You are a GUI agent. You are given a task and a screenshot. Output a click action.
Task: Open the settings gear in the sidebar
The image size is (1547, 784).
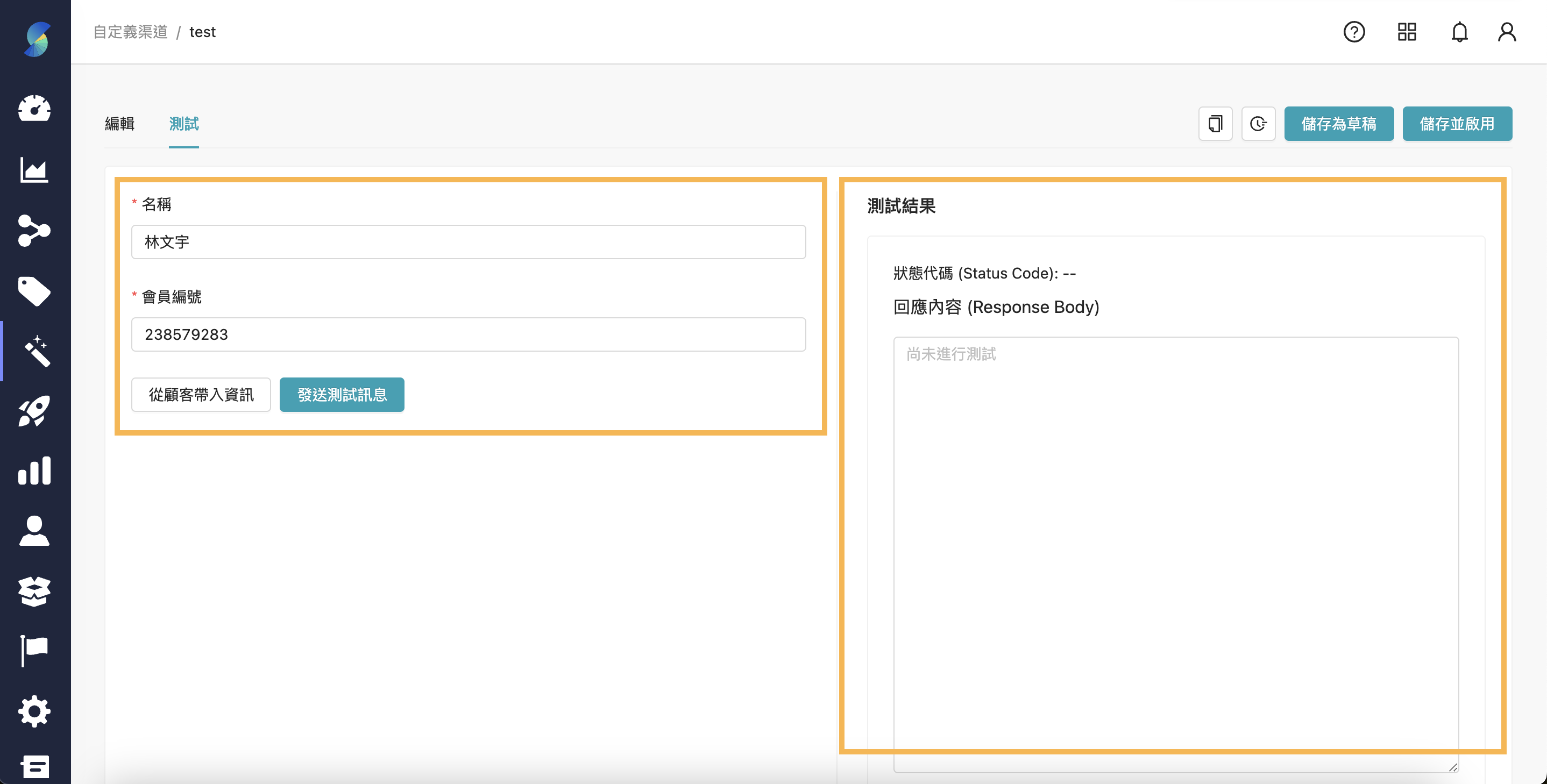(x=34, y=712)
